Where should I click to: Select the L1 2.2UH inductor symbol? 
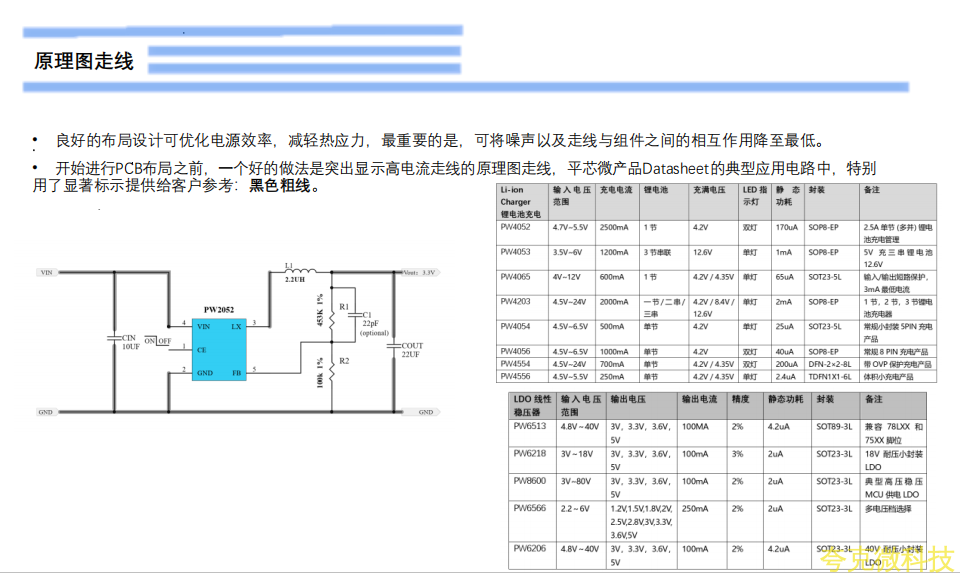pyautogui.click(x=298, y=270)
